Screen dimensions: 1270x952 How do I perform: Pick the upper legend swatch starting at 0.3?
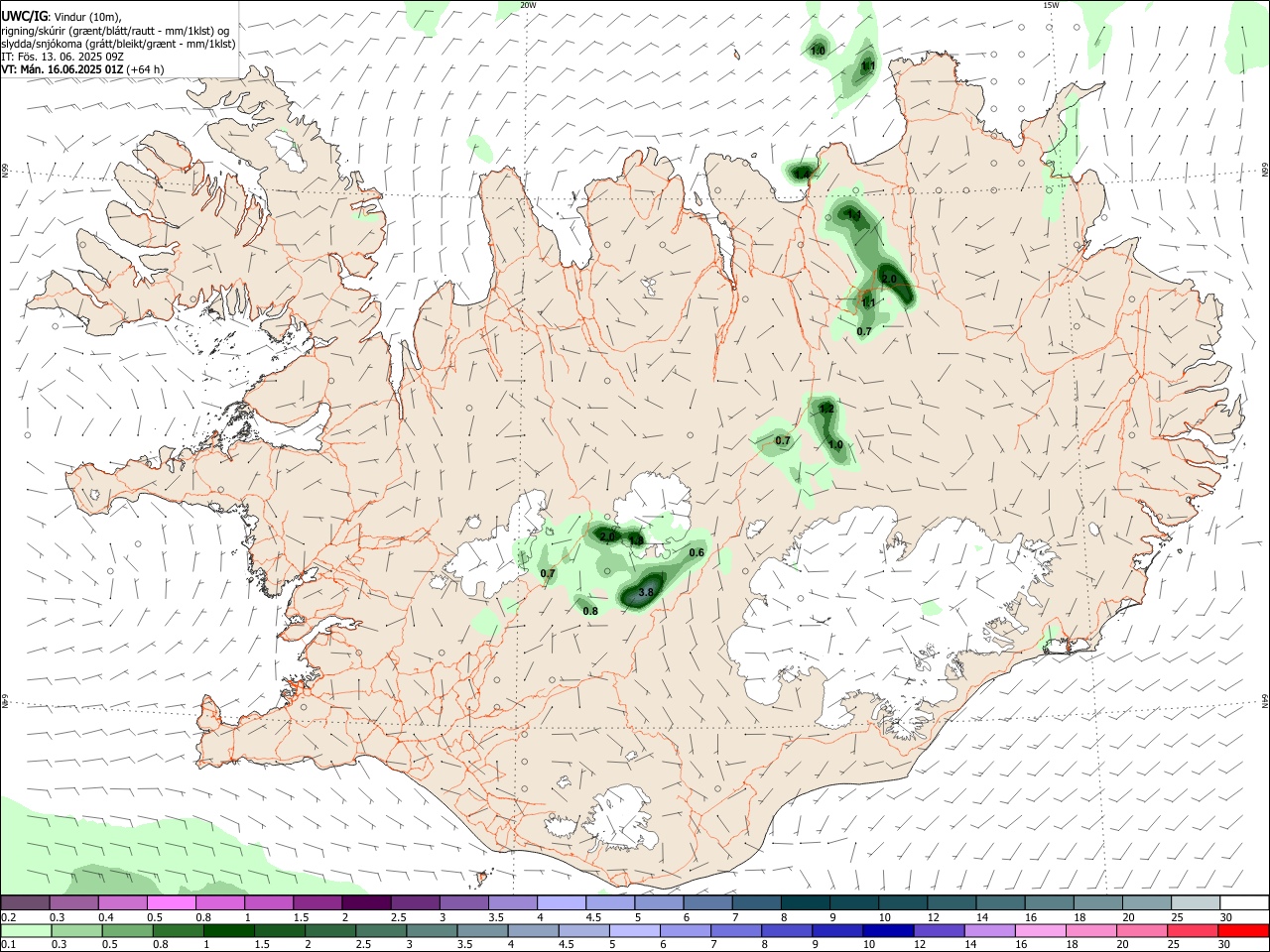pyautogui.click(x=73, y=903)
